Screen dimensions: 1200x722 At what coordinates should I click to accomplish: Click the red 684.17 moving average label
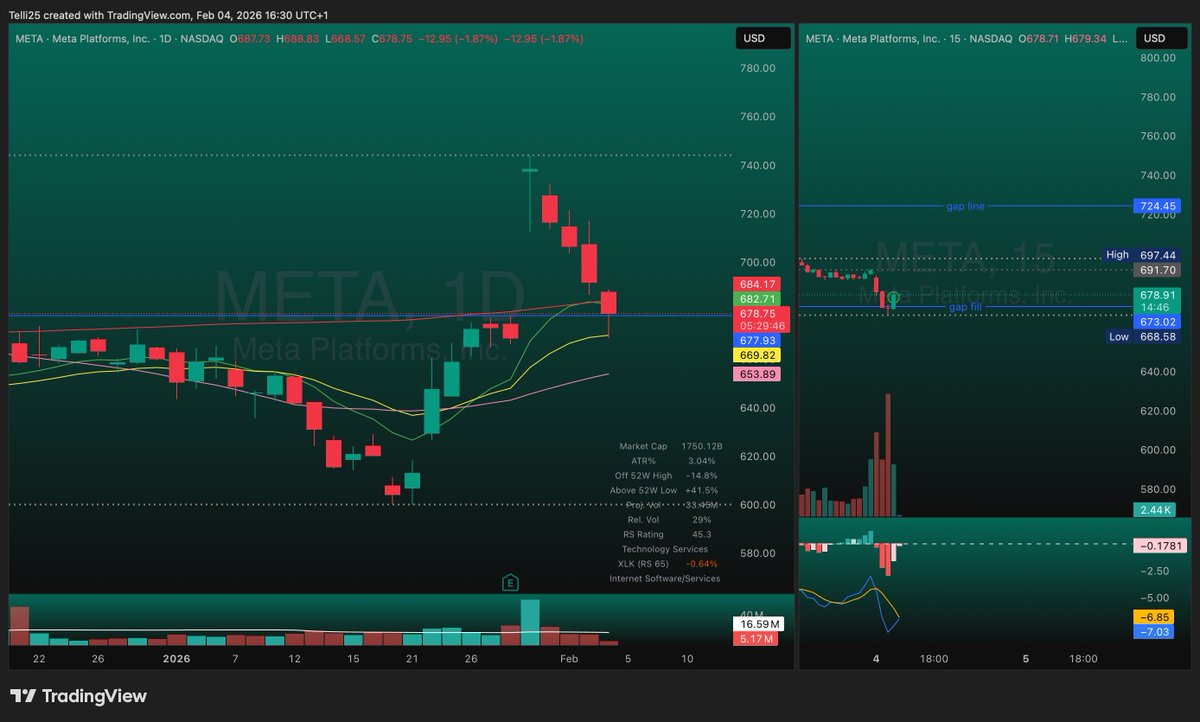pos(757,284)
